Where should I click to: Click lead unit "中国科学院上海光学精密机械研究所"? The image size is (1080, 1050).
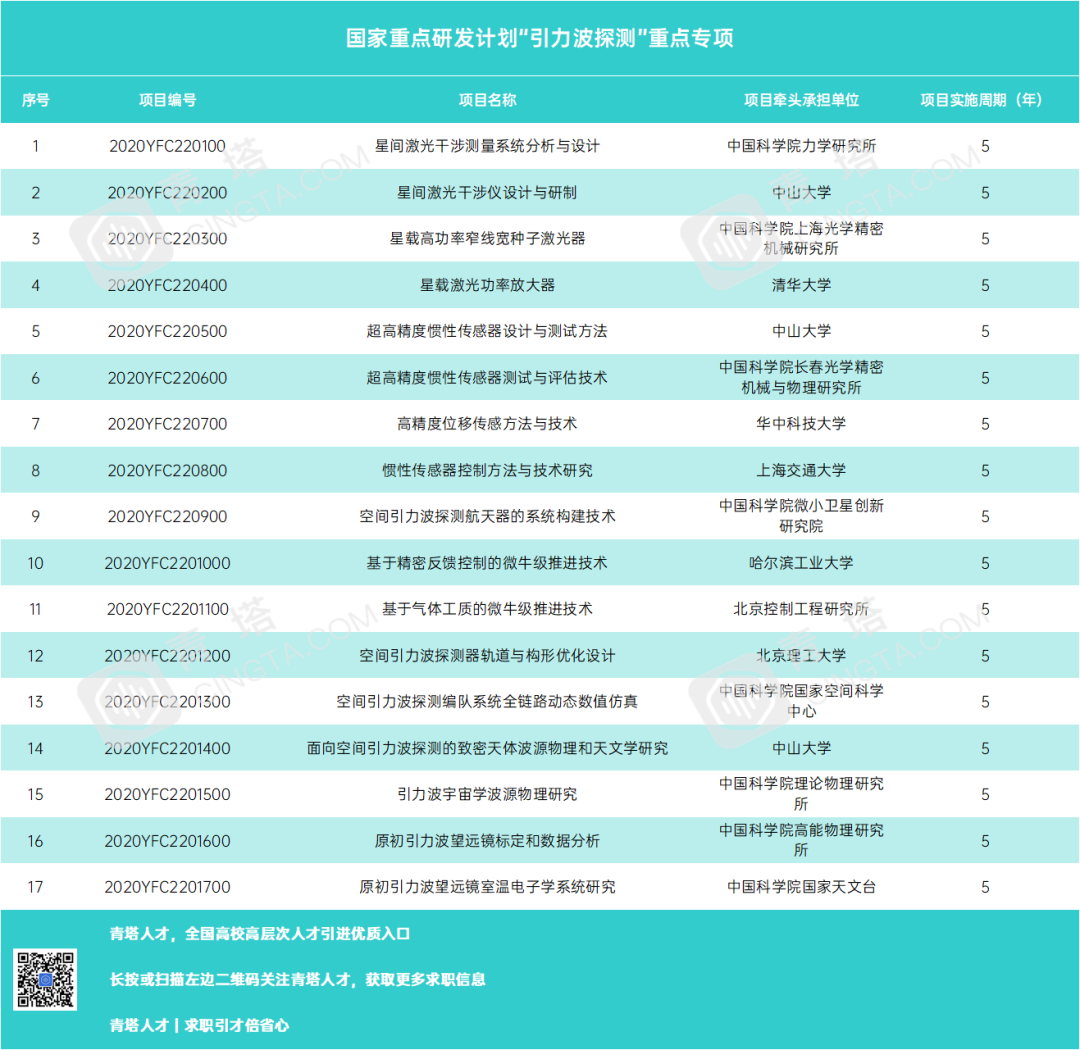(801, 238)
